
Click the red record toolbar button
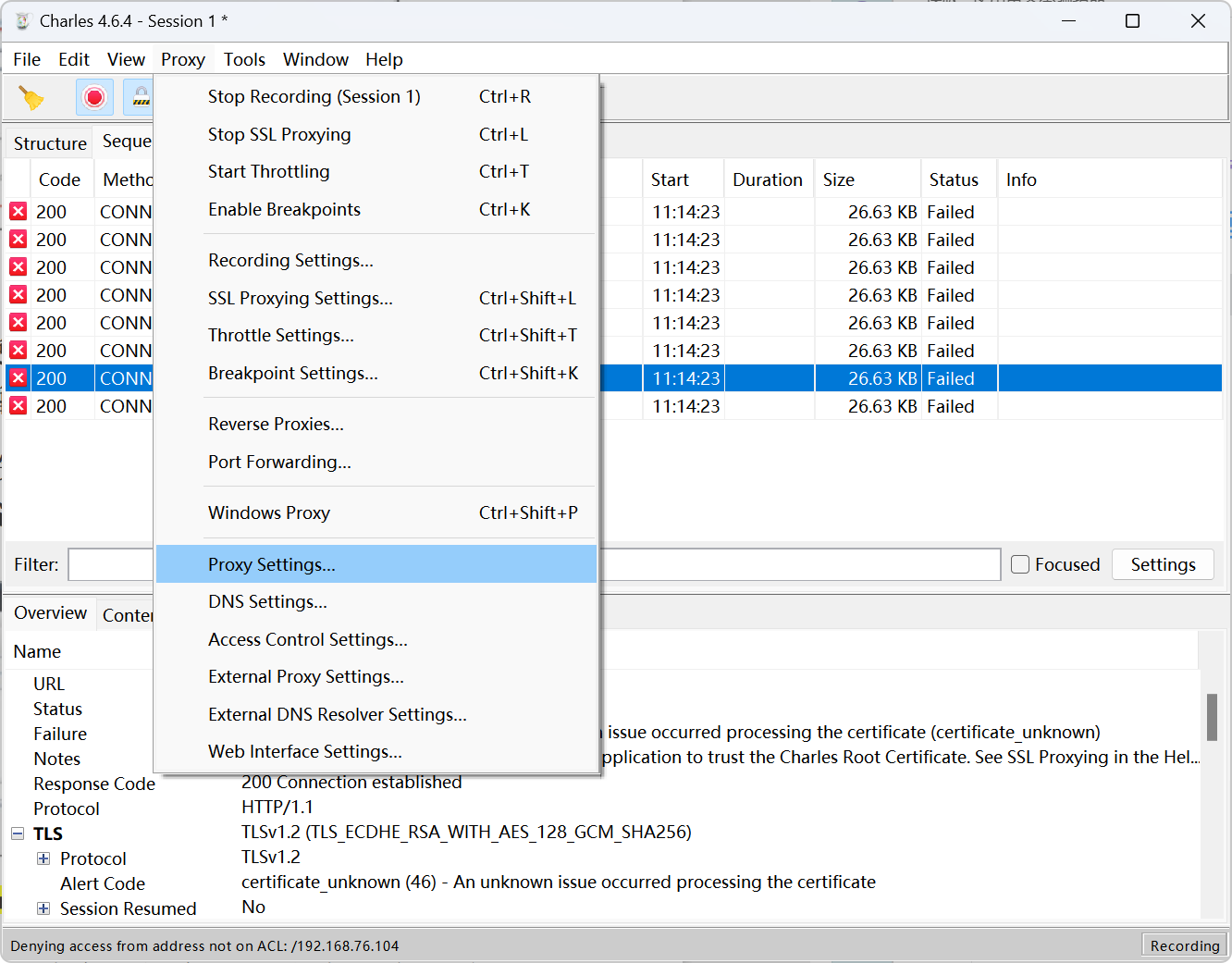[x=94, y=97]
